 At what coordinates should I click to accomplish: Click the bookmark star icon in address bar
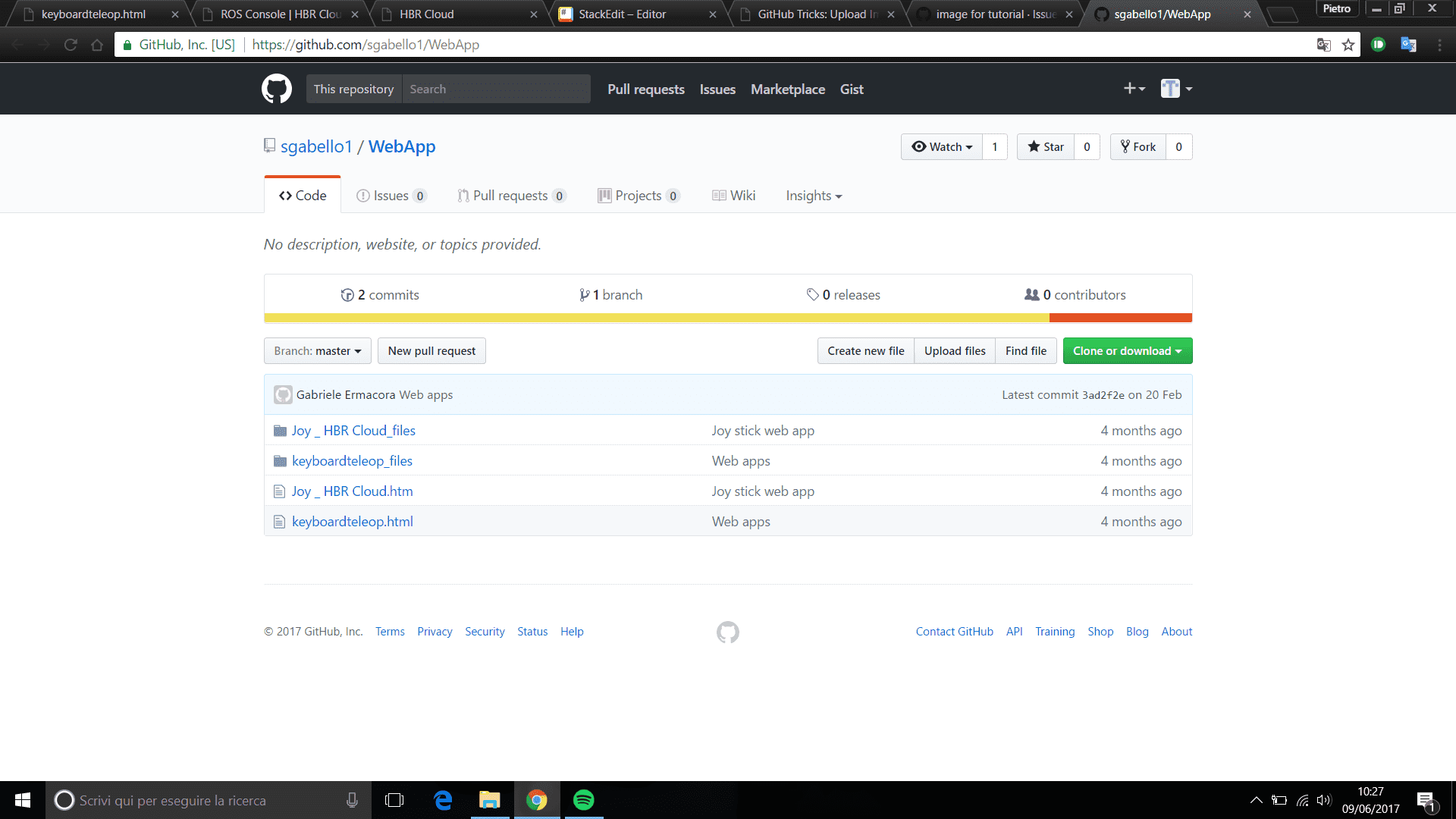pyautogui.click(x=1348, y=45)
